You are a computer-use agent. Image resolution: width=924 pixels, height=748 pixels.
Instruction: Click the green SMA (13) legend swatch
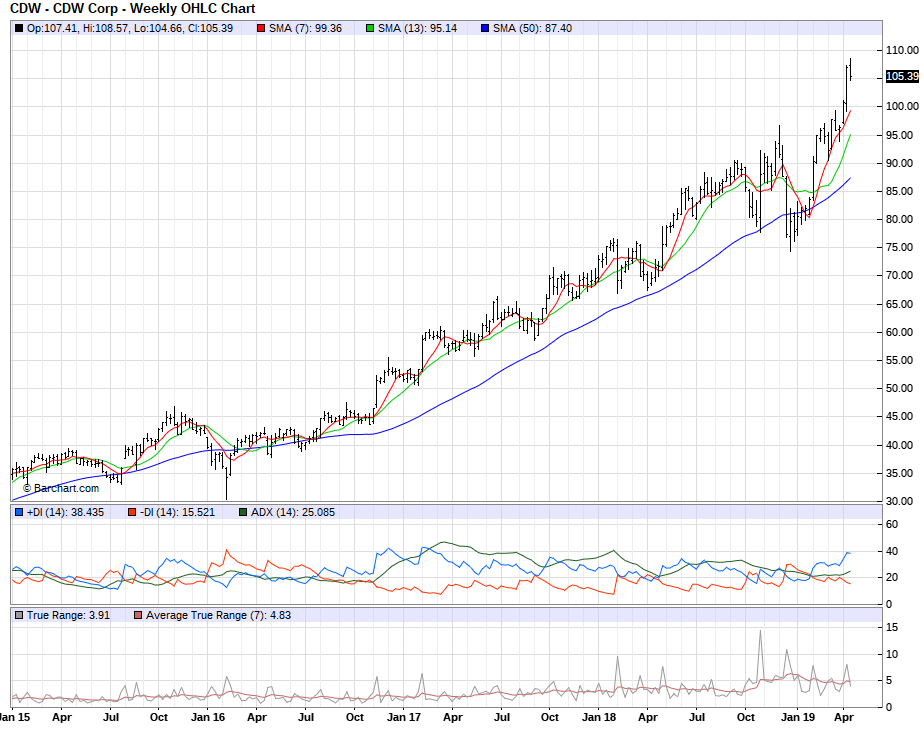pos(370,28)
